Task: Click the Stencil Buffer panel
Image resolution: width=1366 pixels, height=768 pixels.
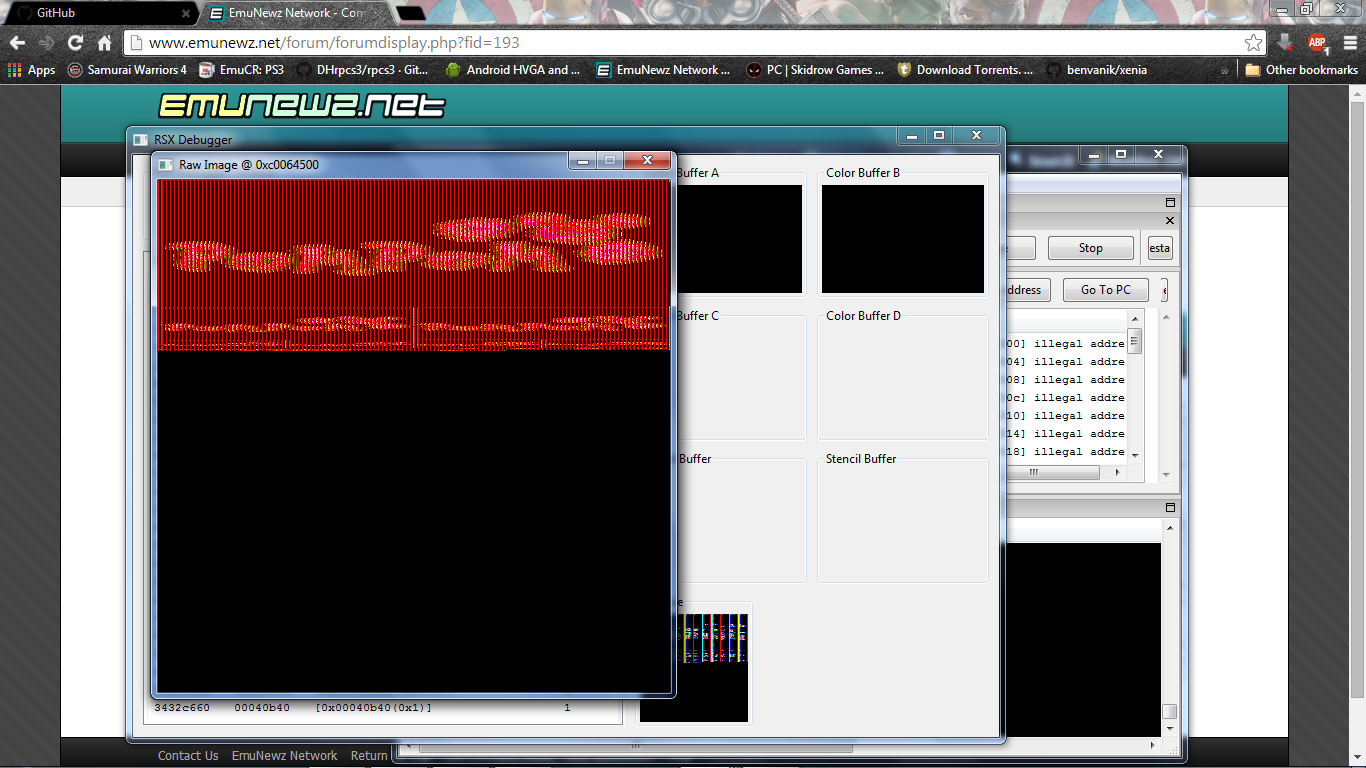Action: click(x=902, y=520)
